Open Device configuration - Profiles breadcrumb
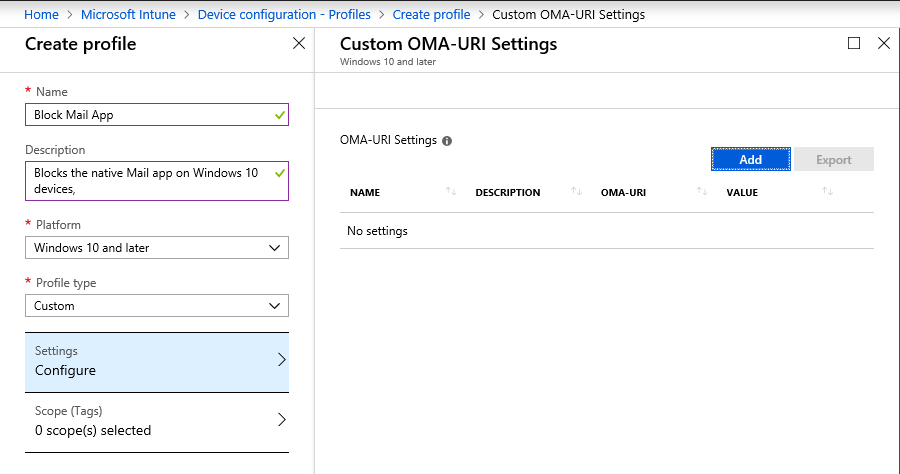This screenshot has height=474, width=900. [284, 15]
